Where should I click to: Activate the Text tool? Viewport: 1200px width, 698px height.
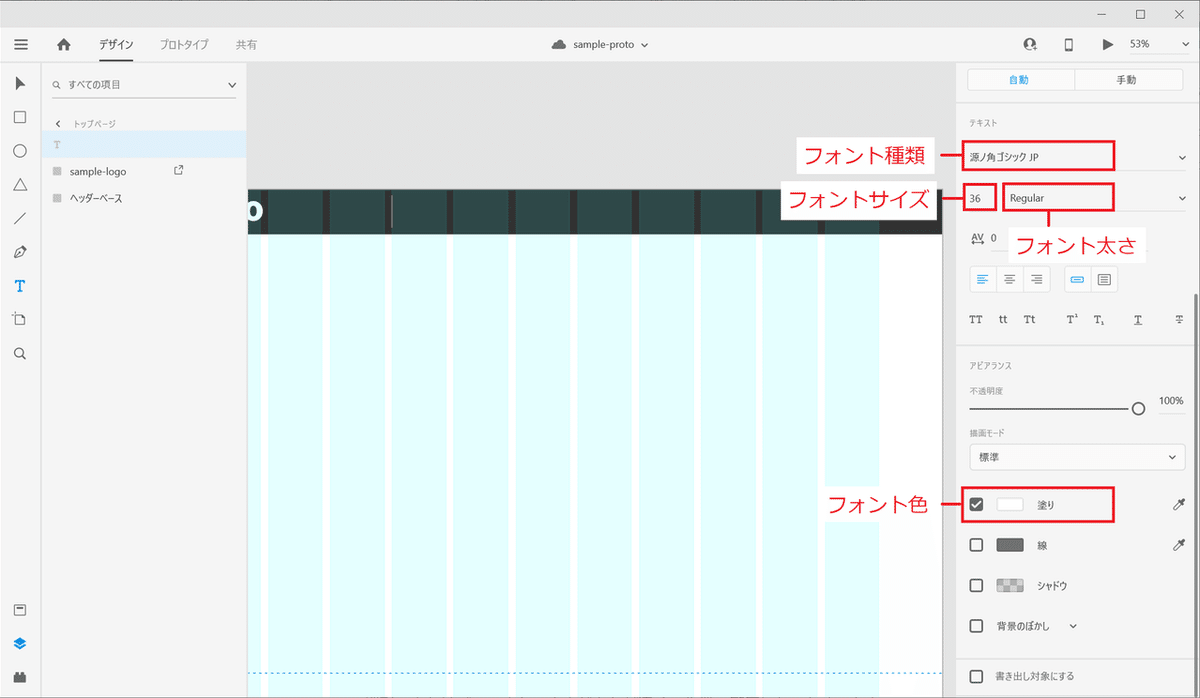[20, 286]
